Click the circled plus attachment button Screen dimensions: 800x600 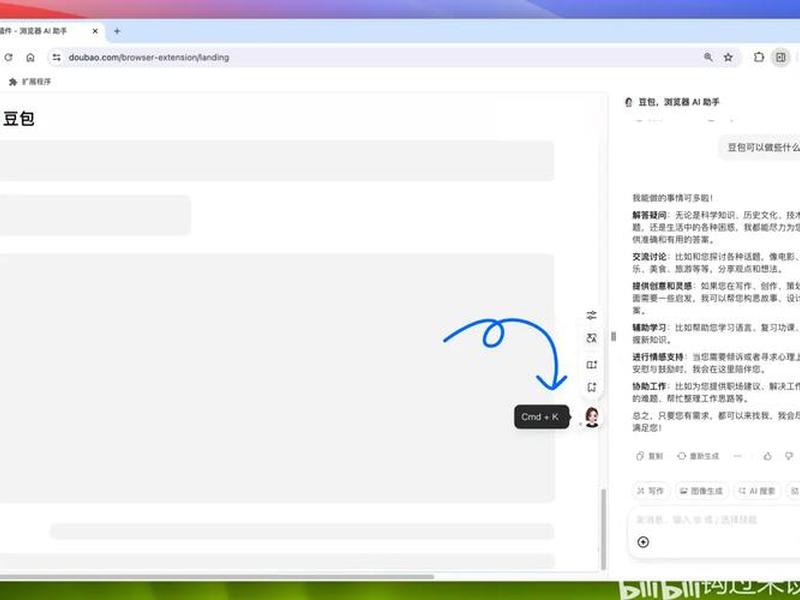click(643, 542)
